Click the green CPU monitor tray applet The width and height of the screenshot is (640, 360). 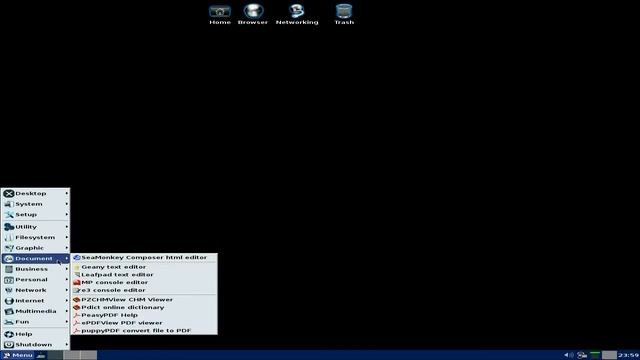(x=595, y=355)
